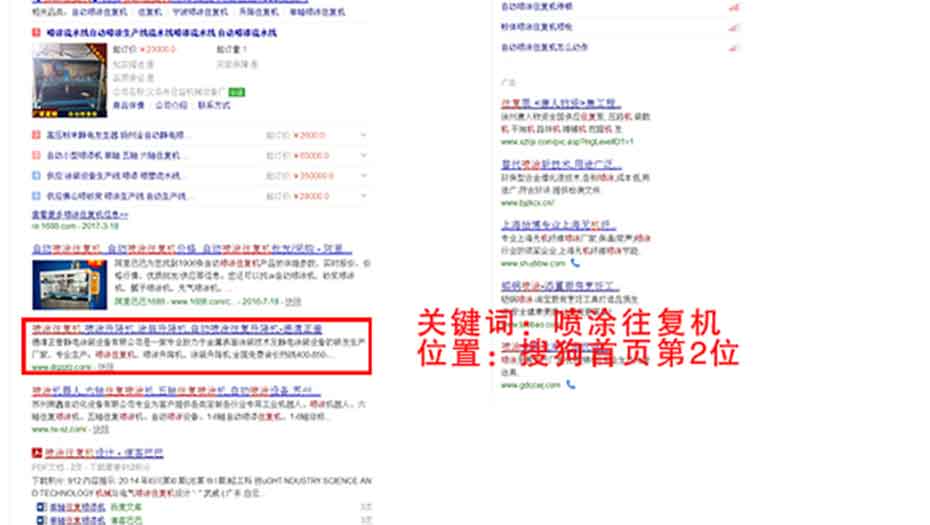Click the red trend bars icon beside top related search
The image size is (930, 525).
[x=734, y=7]
